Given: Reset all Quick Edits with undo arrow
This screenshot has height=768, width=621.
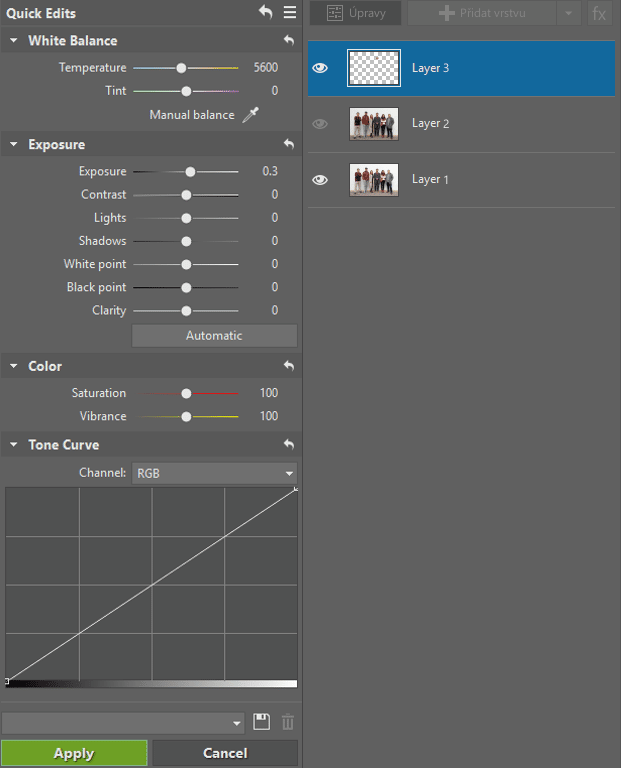Looking at the screenshot, I should click(265, 12).
